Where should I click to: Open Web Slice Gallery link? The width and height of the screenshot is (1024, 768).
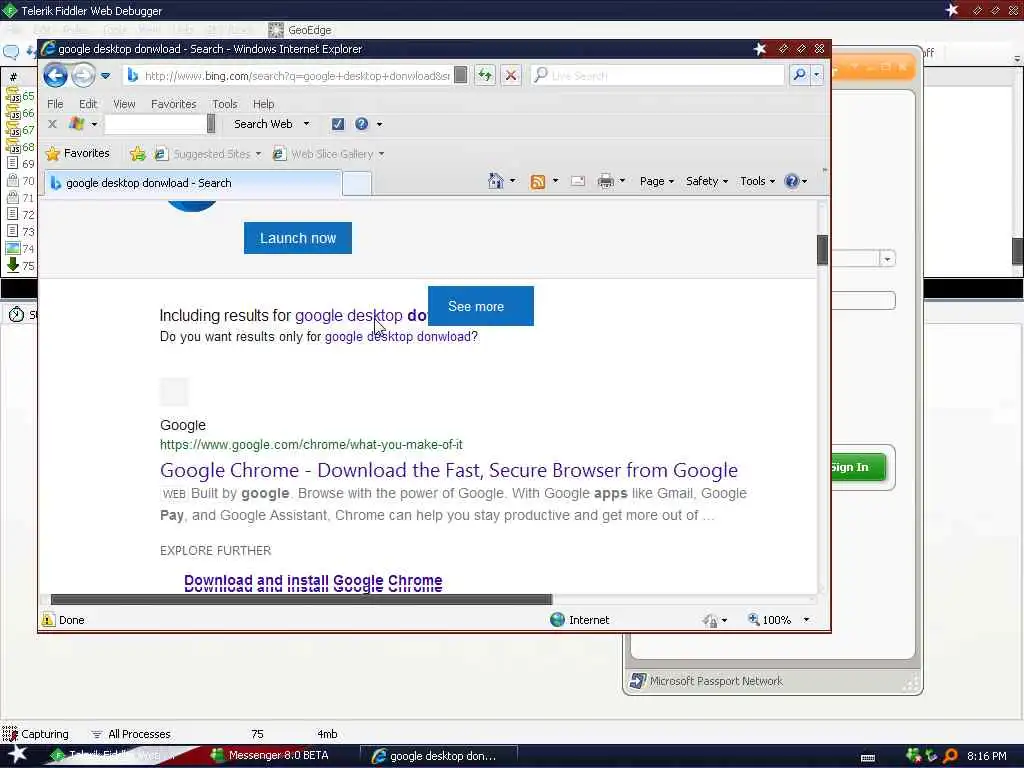[328, 154]
